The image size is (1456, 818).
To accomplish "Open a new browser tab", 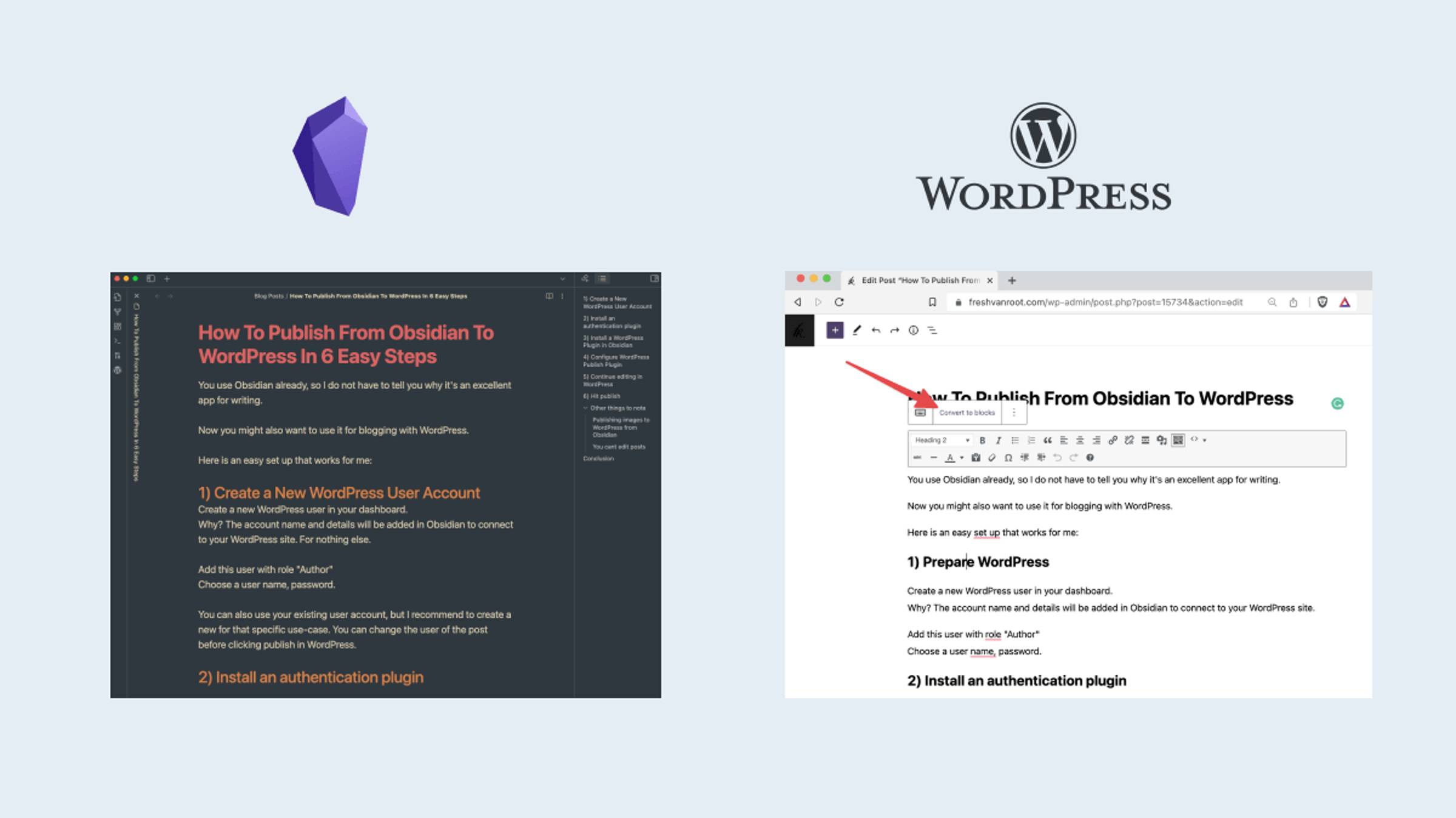I will coord(1012,280).
